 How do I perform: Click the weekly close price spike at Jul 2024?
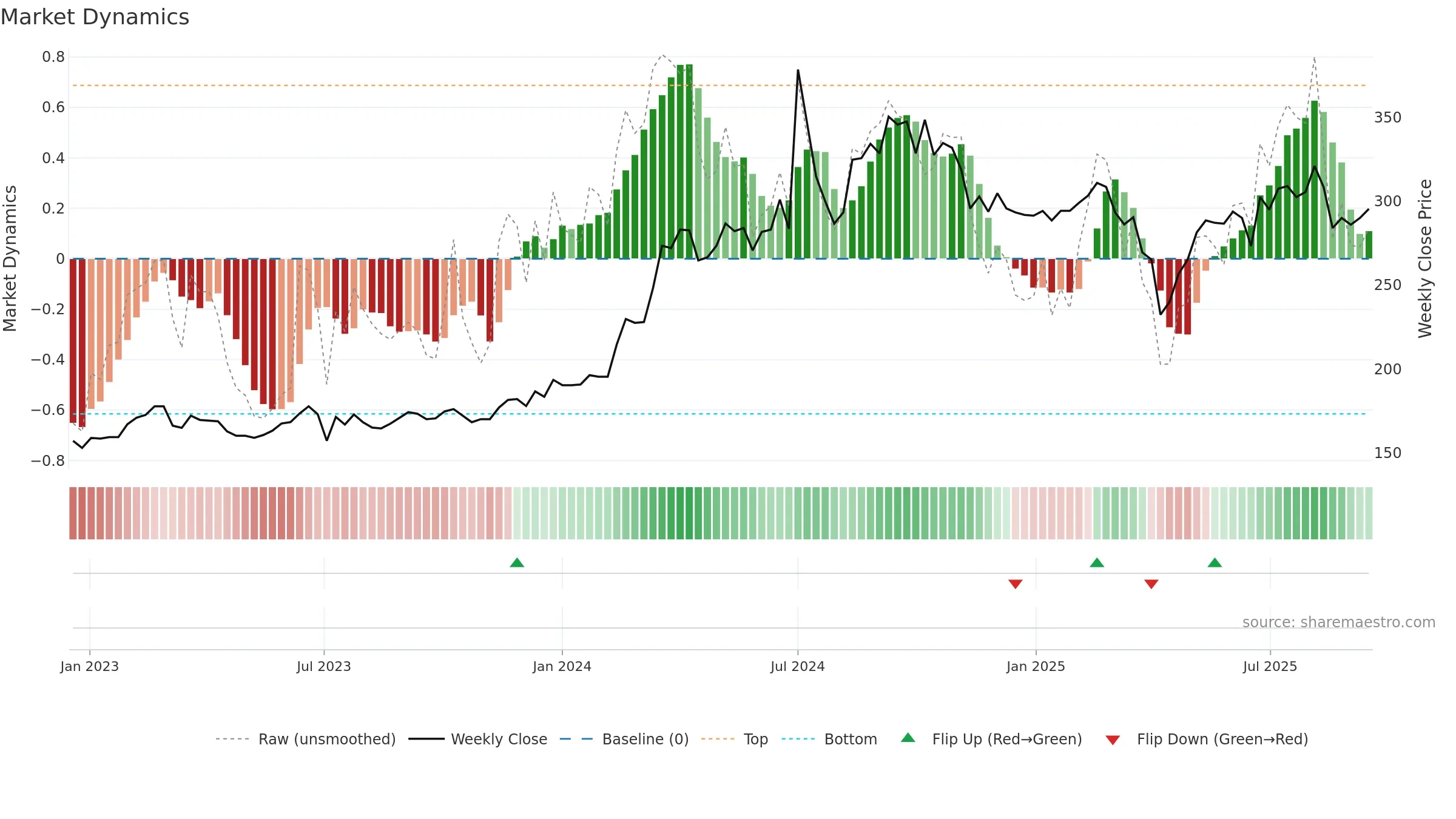pos(798,72)
